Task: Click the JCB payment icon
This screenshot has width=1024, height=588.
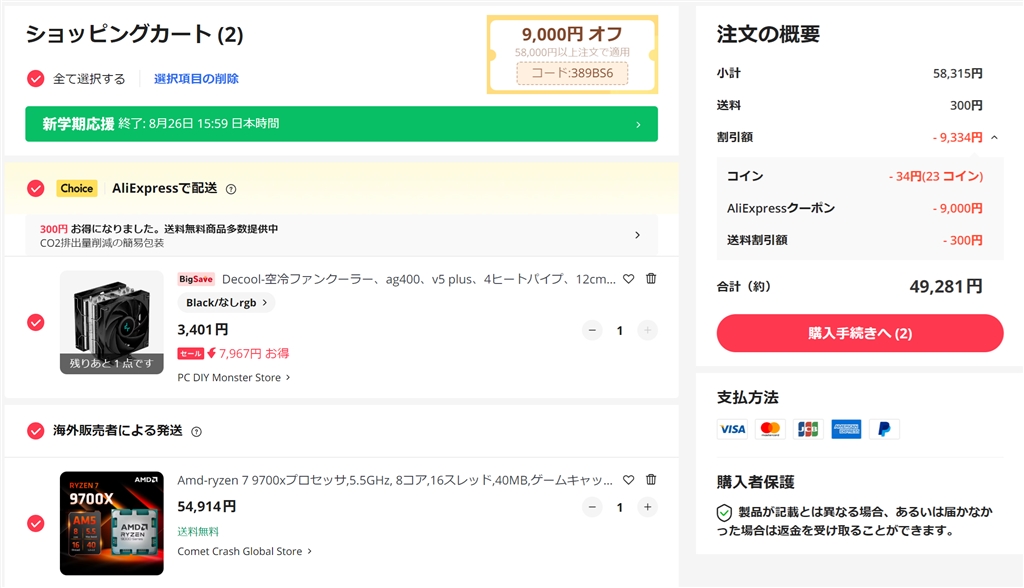Action: pyautogui.click(x=808, y=429)
